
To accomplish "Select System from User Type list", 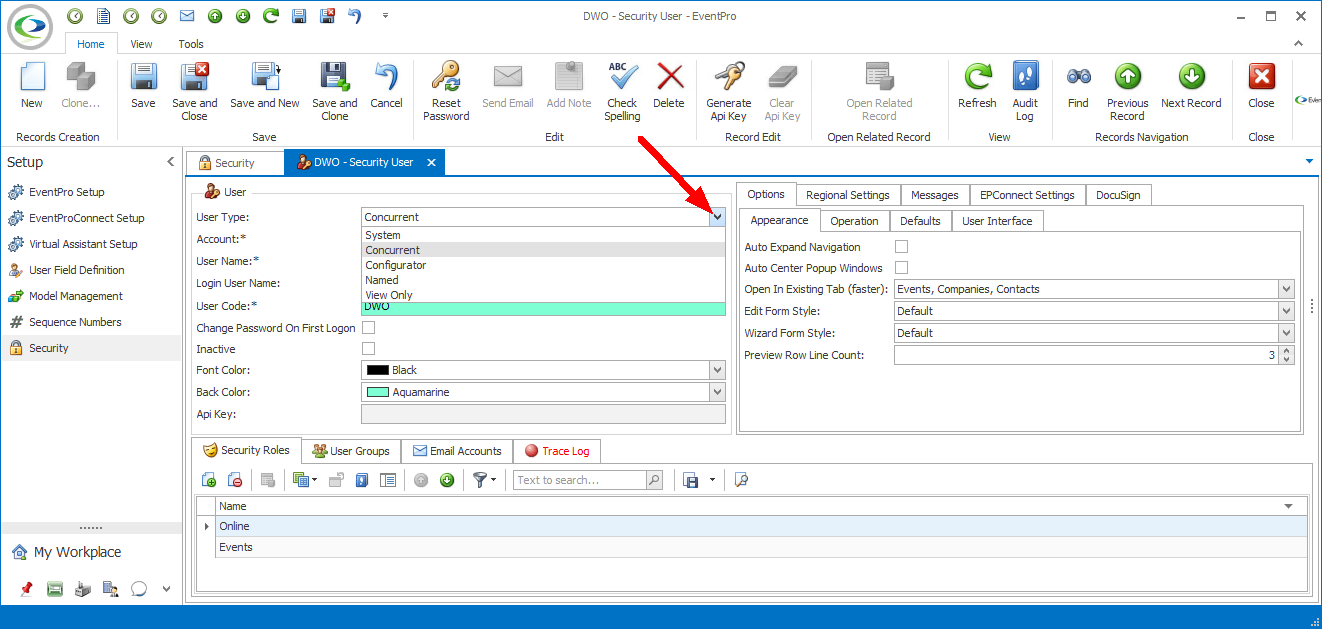I will [543, 235].
